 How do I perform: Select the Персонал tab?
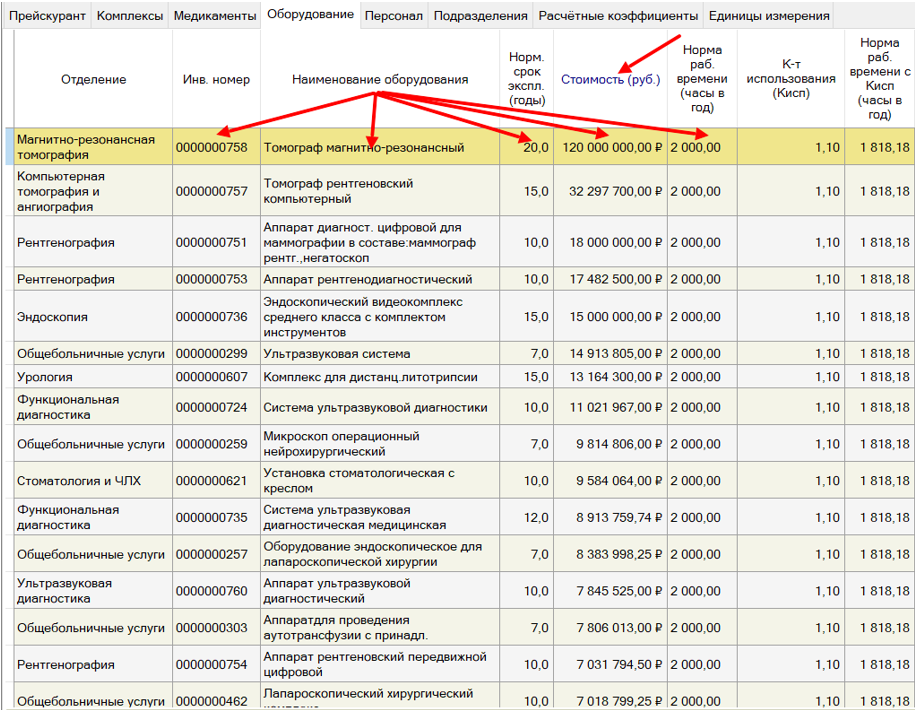coord(393,16)
